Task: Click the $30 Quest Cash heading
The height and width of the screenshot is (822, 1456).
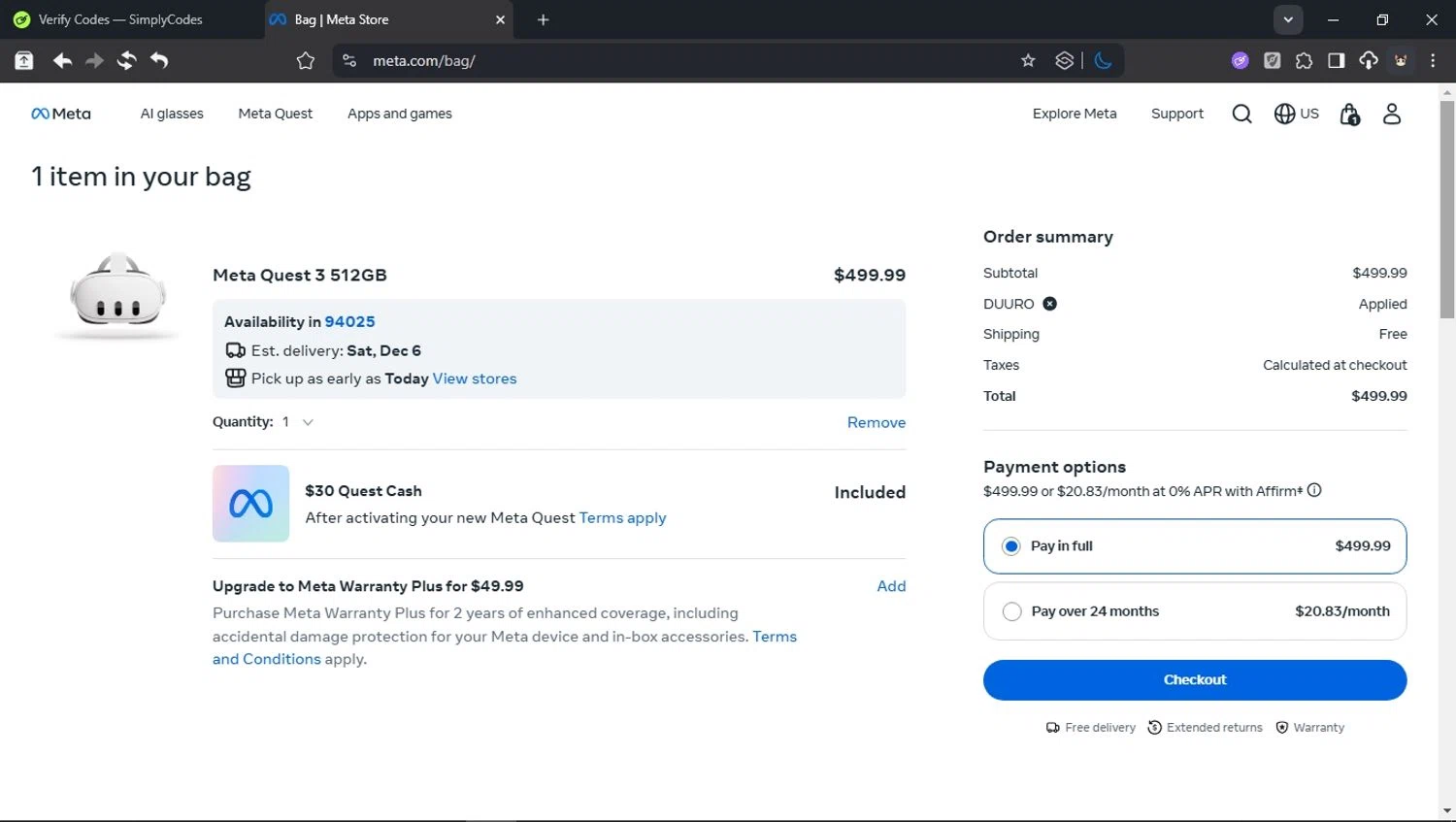Action: (x=363, y=491)
